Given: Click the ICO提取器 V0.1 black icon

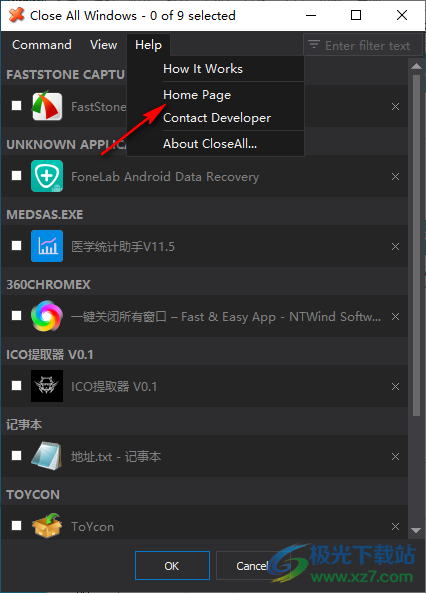Looking at the screenshot, I should (x=47, y=386).
